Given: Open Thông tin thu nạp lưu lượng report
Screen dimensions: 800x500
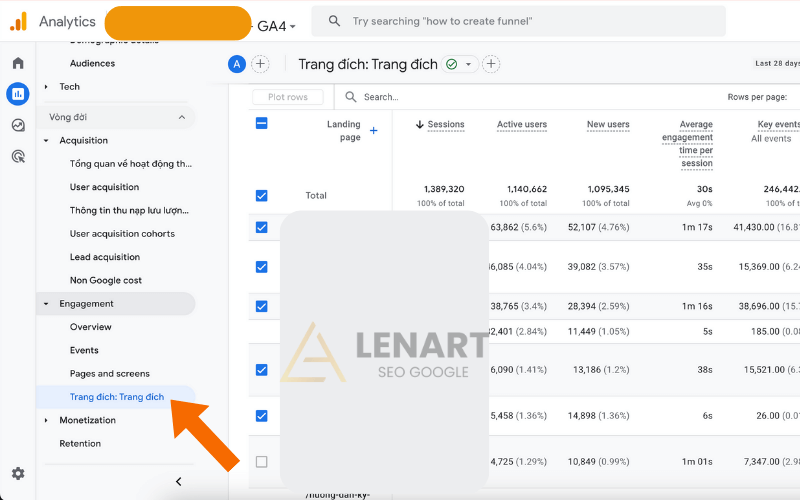Looking at the screenshot, I should coord(129,210).
